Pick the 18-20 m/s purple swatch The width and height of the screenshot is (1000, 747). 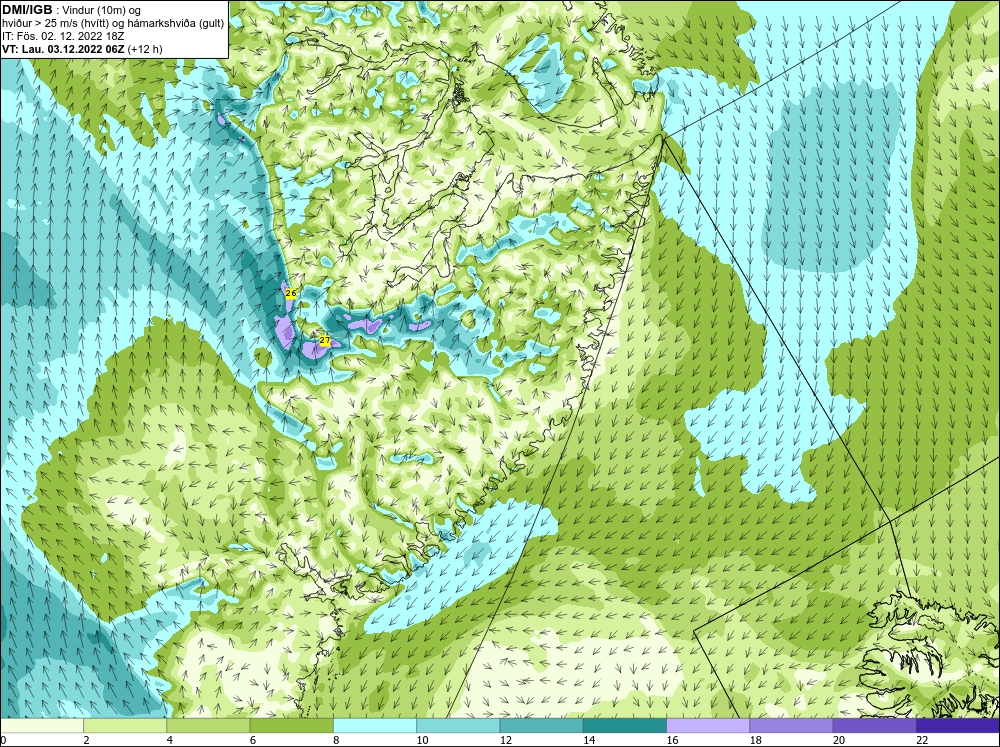pyautogui.click(x=791, y=725)
